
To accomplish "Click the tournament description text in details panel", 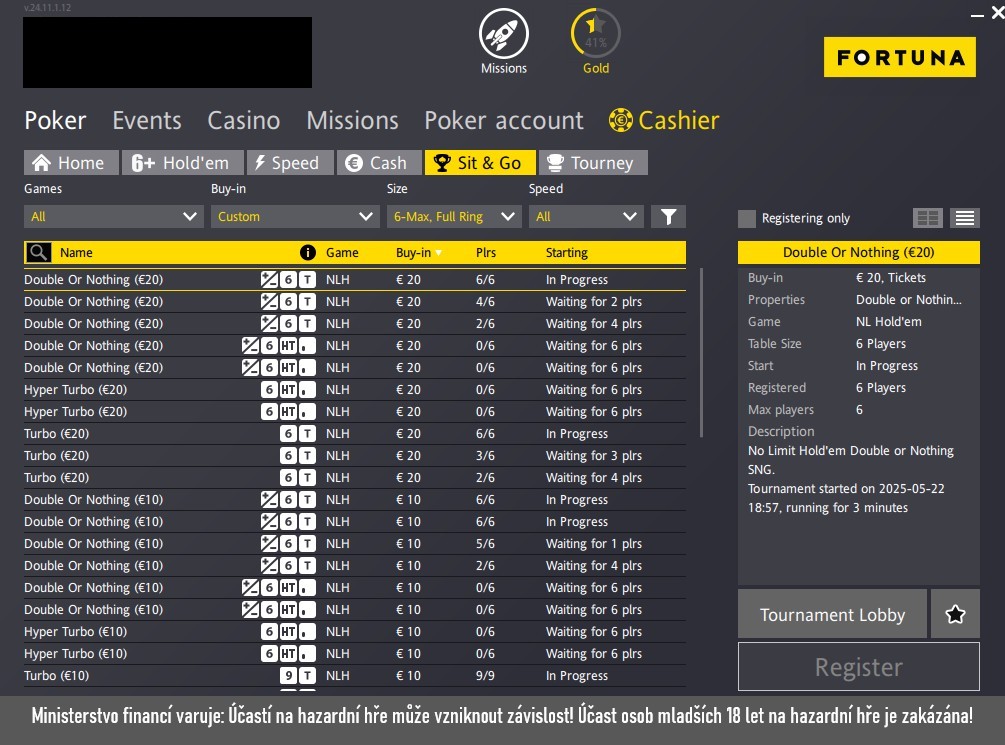I will [x=851, y=479].
